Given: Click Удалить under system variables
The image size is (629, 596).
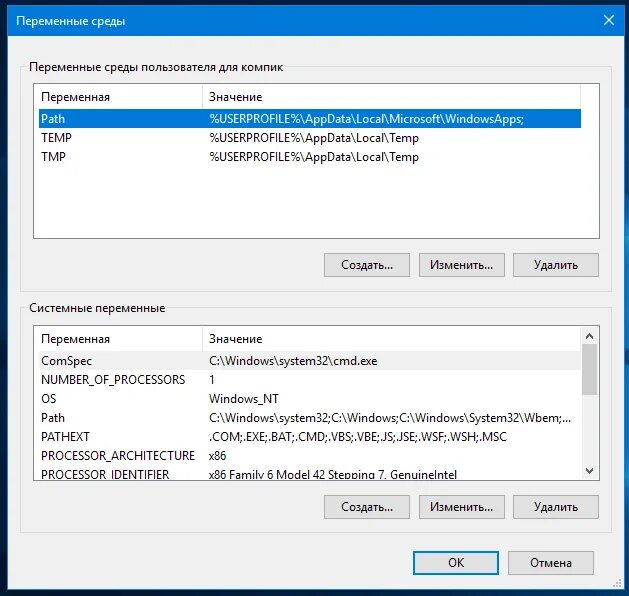Looking at the screenshot, I should (556, 507).
